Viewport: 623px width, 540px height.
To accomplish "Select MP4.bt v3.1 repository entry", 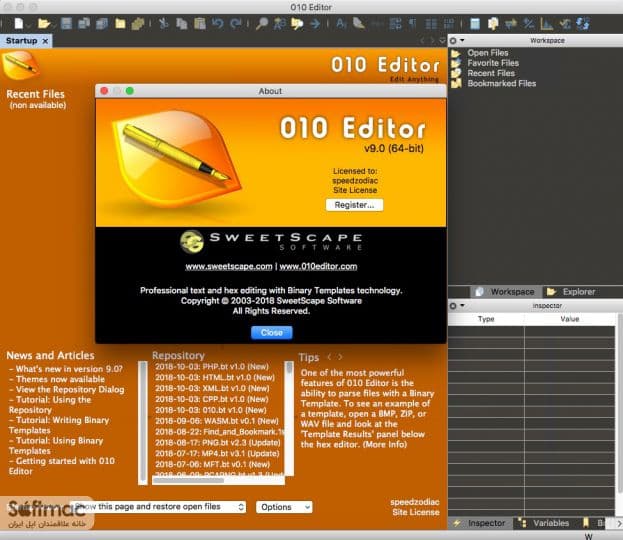I will click(x=217, y=453).
